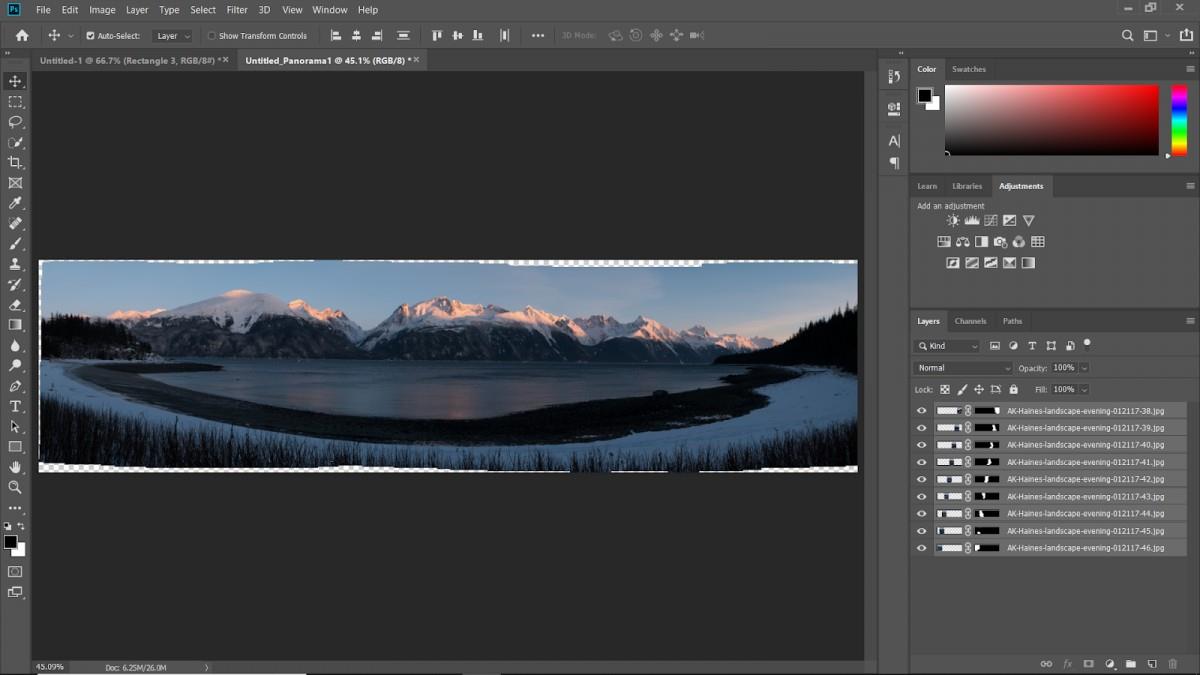Add a Brightness/Contrast adjustment
The height and width of the screenshot is (675, 1200).
(x=953, y=221)
